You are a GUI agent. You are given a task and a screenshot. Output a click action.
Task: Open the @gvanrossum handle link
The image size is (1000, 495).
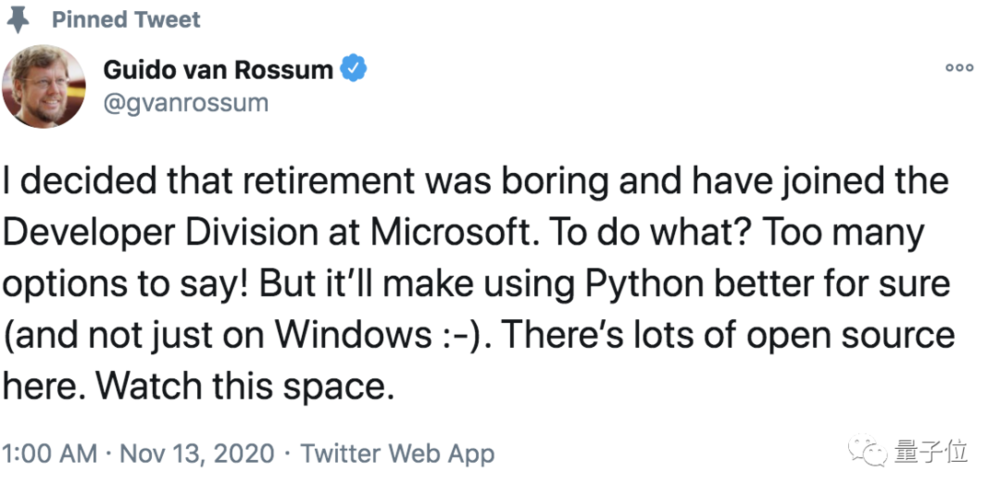186,102
